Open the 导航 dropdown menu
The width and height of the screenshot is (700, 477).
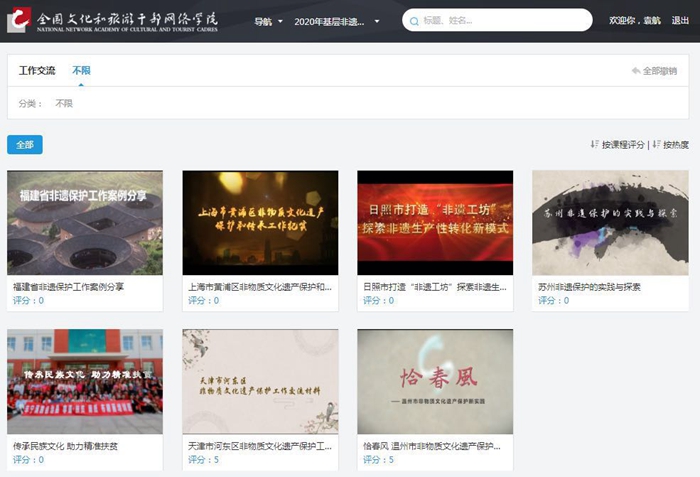268,21
